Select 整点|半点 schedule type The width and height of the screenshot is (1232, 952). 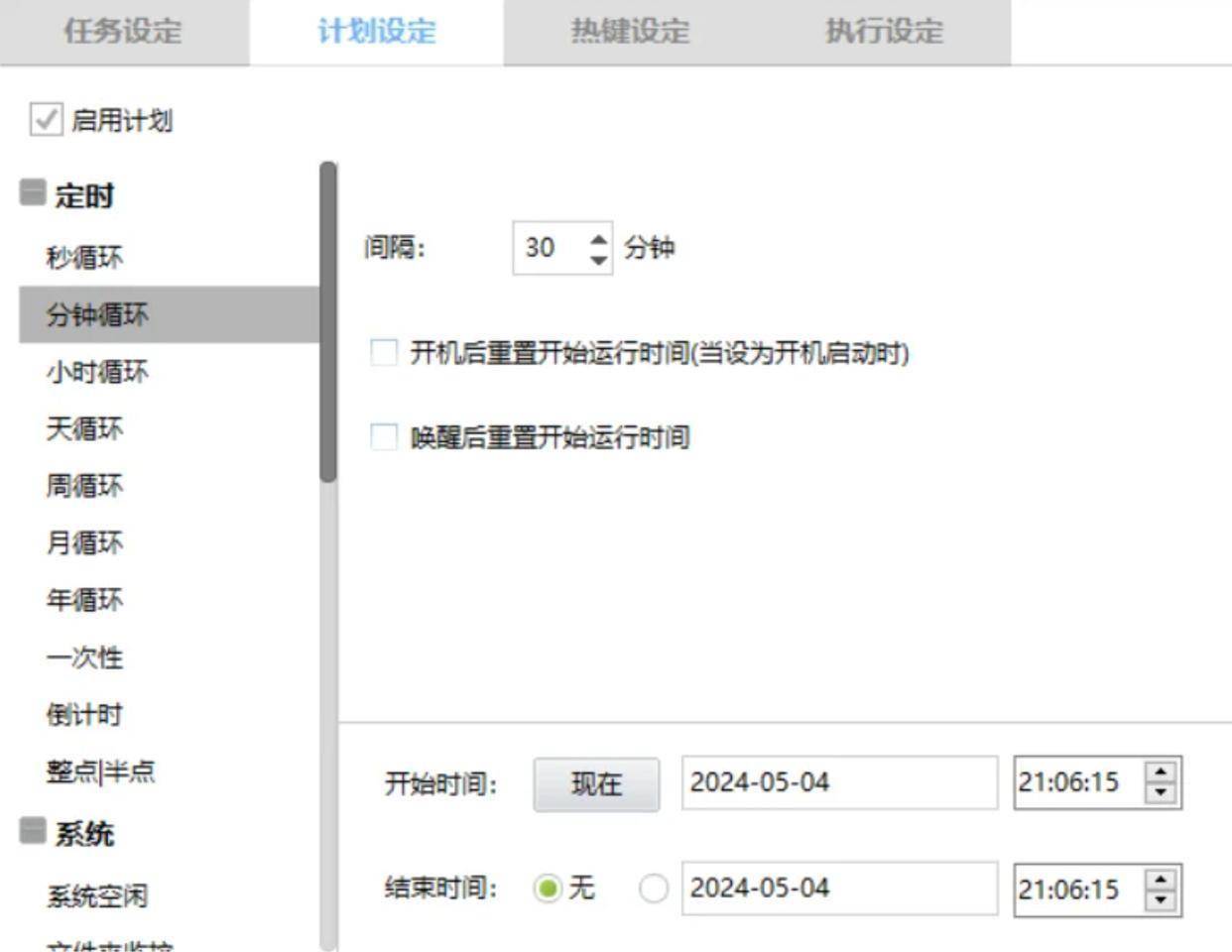87,771
